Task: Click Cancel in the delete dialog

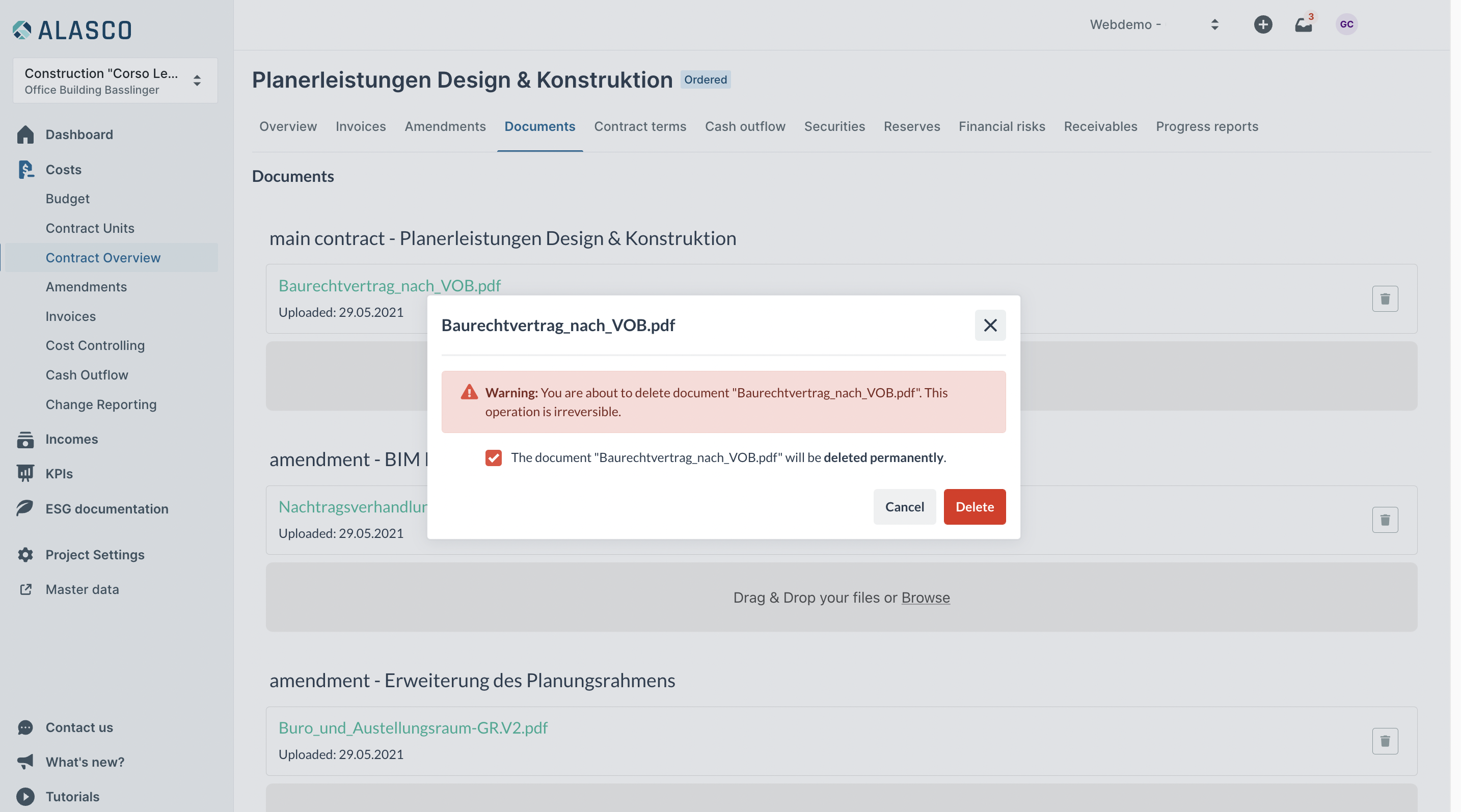Action: coord(905,507)
